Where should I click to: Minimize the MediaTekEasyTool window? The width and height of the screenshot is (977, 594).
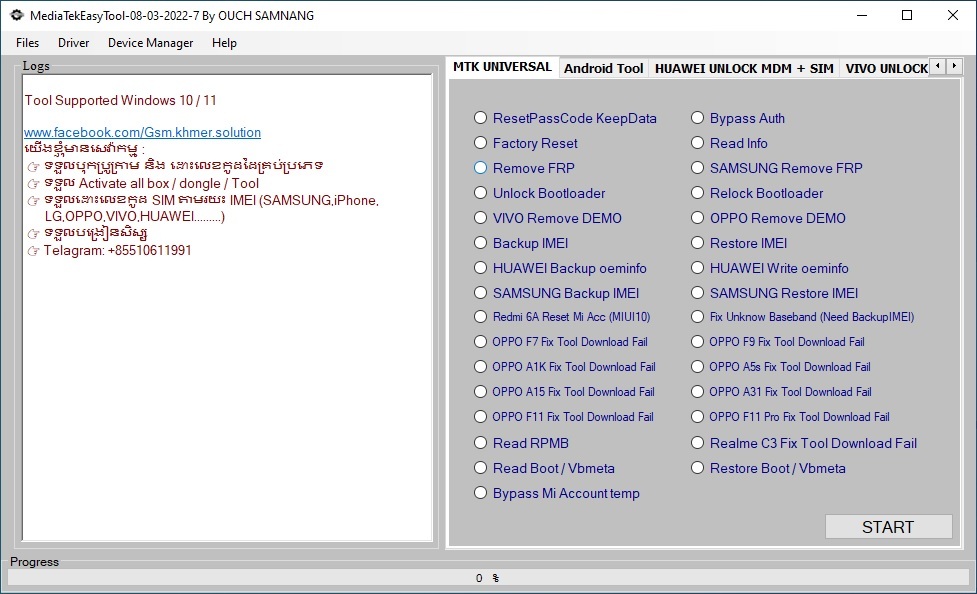click(x=862, y=16)
